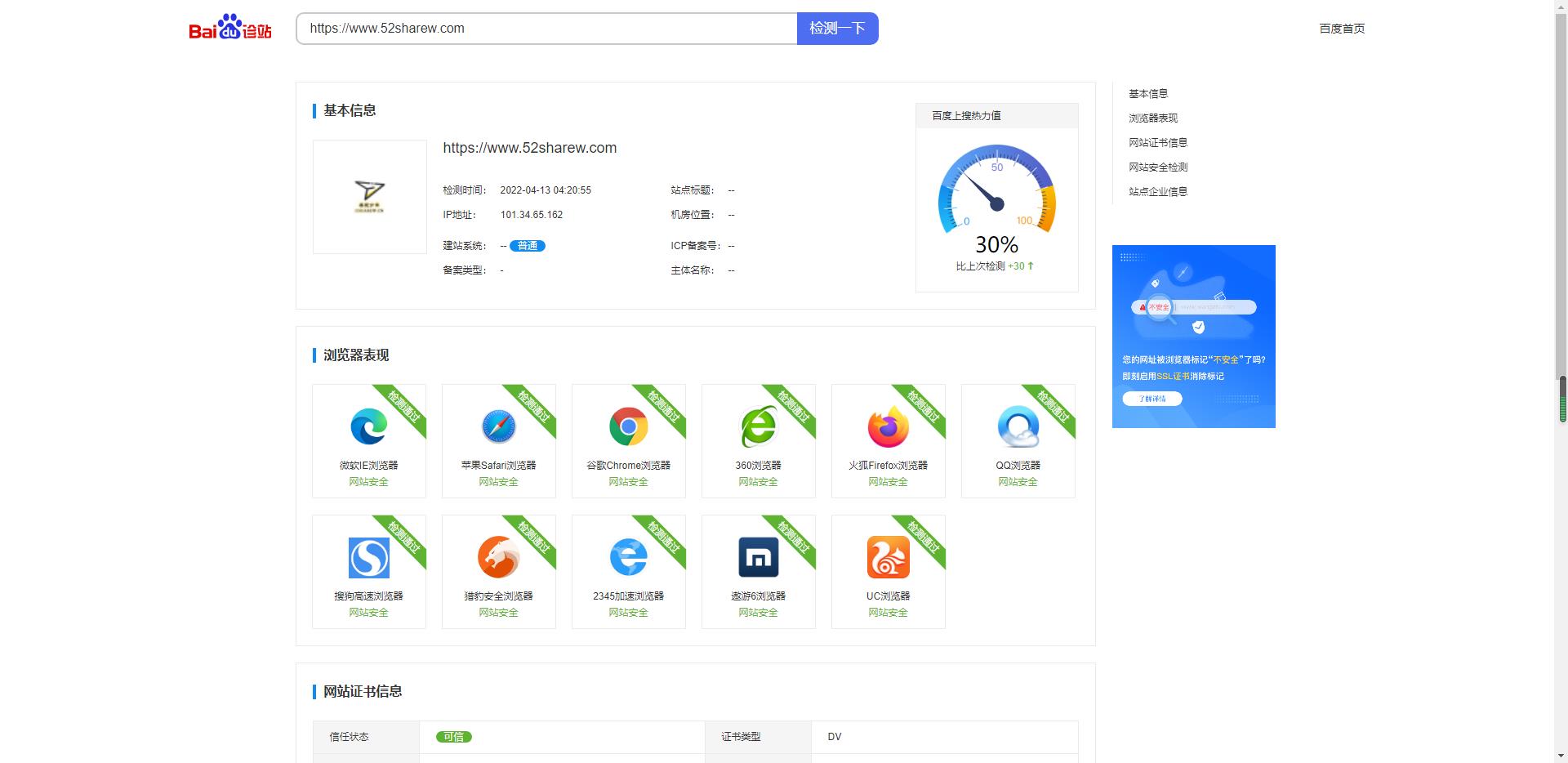Click 网站安全 under UC浏览器
1568x763 pixels.
[888, 613]
